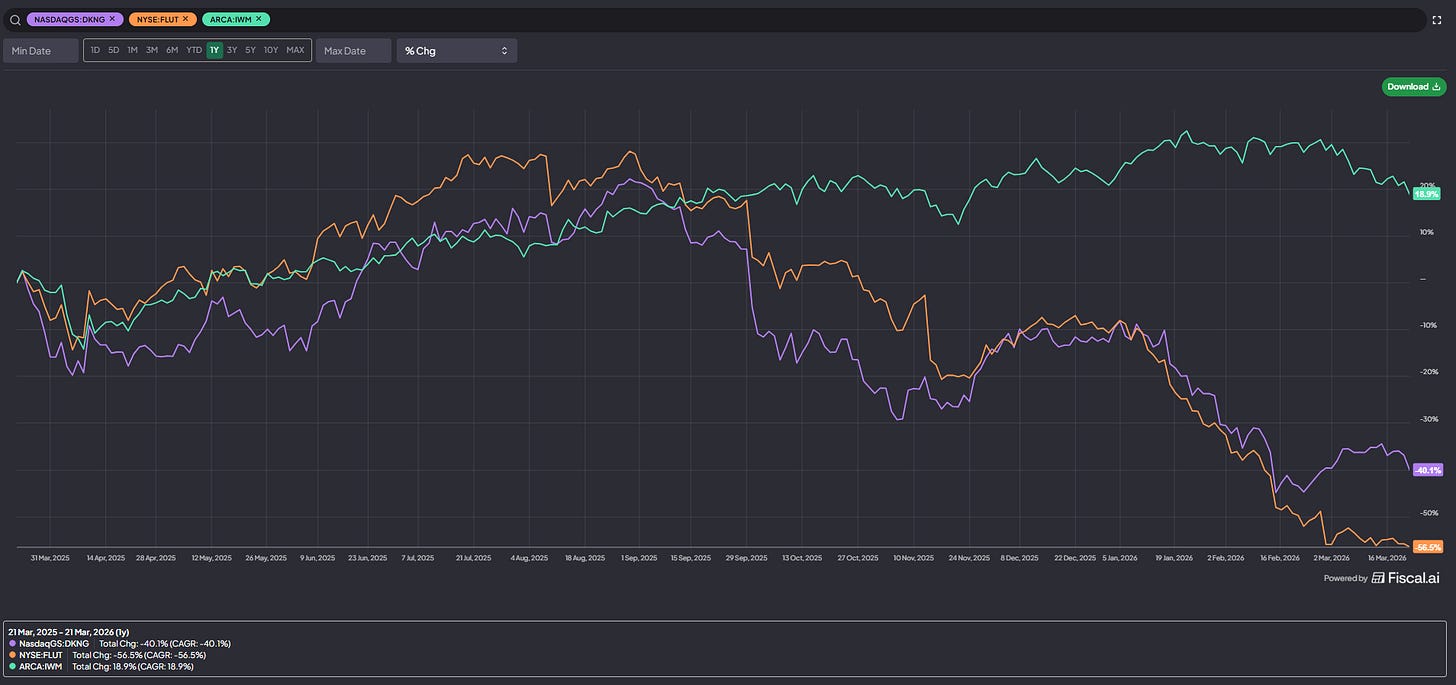The height and width of the screenshot is (685, 1456).
Task: Remove the NASDAQGS:DKNG ticker chip
Action: (x=112, y=19)
